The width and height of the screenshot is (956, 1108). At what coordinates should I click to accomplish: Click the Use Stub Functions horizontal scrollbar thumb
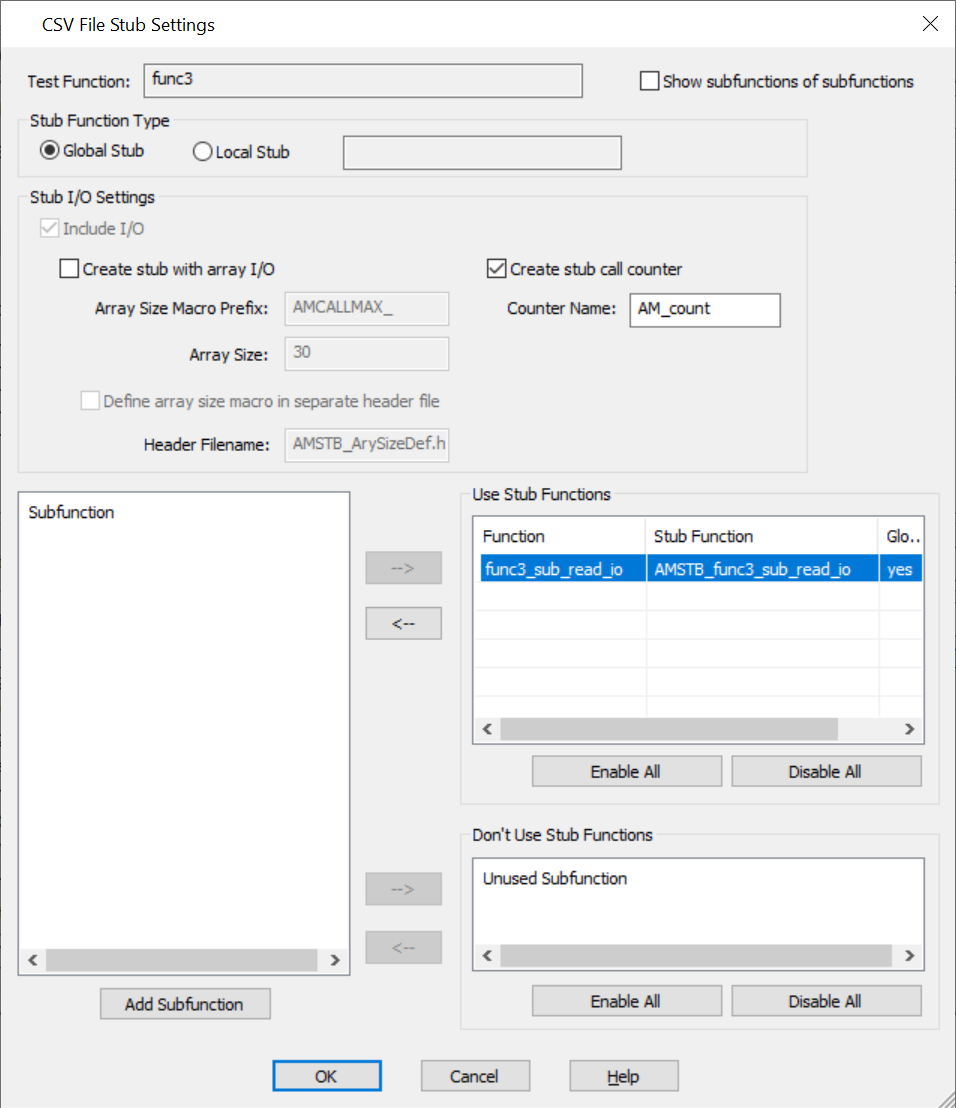point(669,729)
